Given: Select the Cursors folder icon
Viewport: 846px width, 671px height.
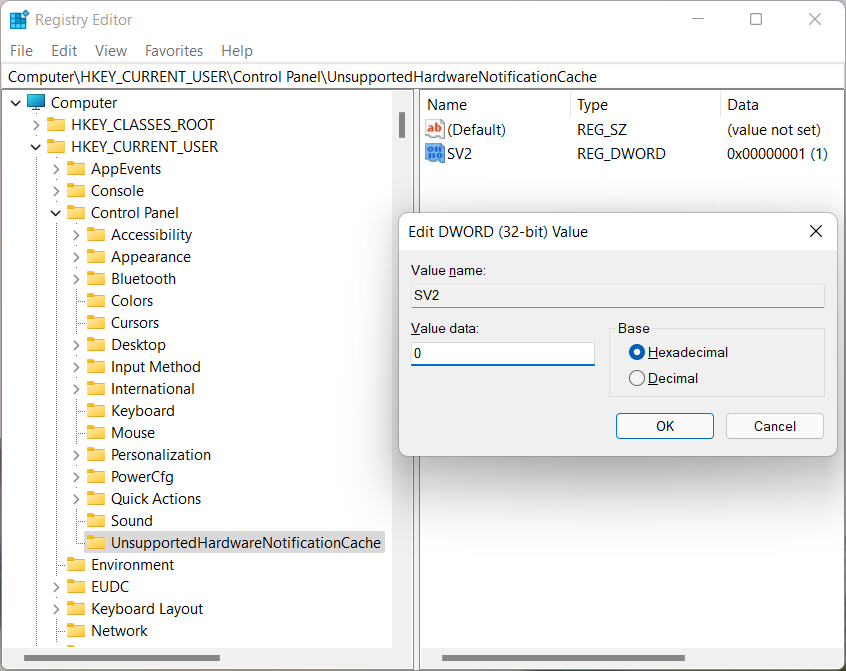Looking at the screenshot, I should pyautogui.click(x=96, y=322).
